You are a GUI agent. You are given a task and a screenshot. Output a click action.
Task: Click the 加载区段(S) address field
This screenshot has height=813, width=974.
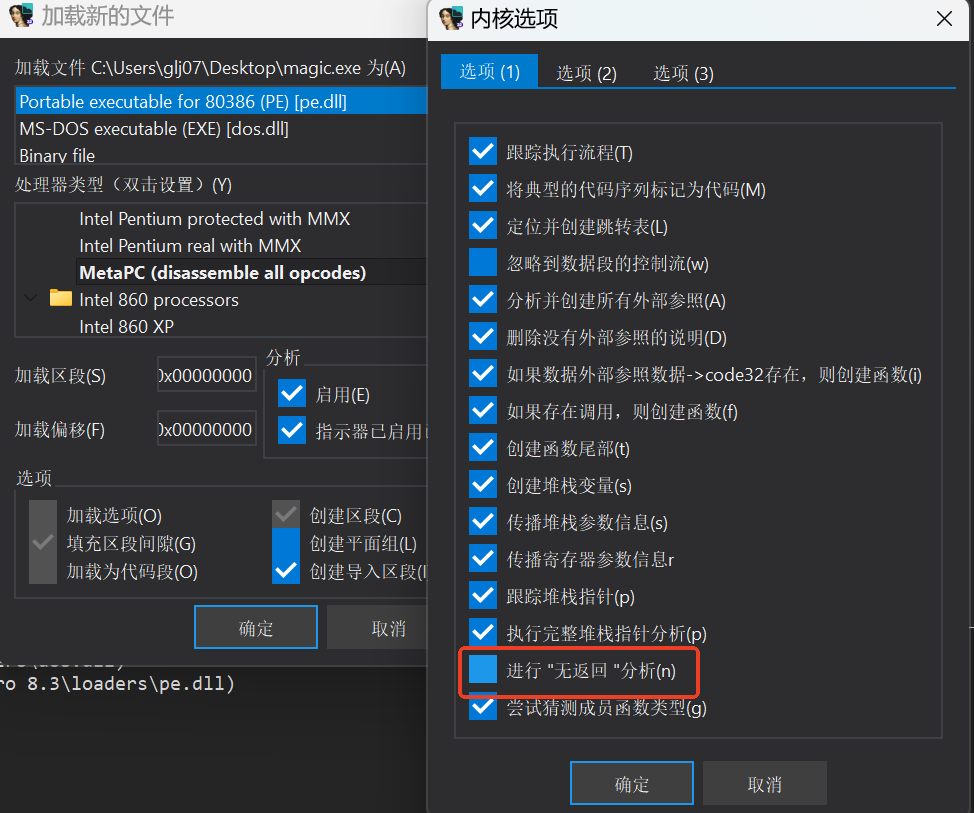click(206, 375)
